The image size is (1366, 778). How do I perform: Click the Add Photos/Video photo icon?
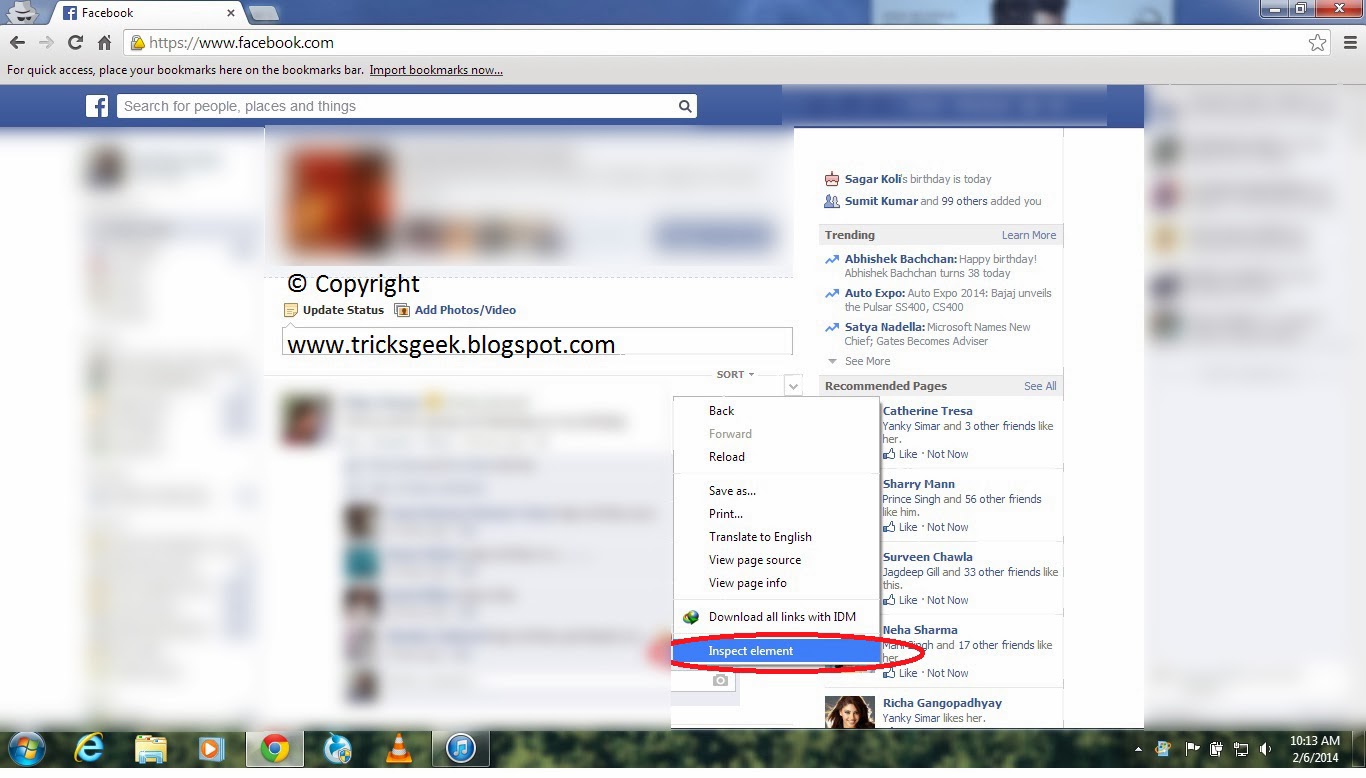402,310
